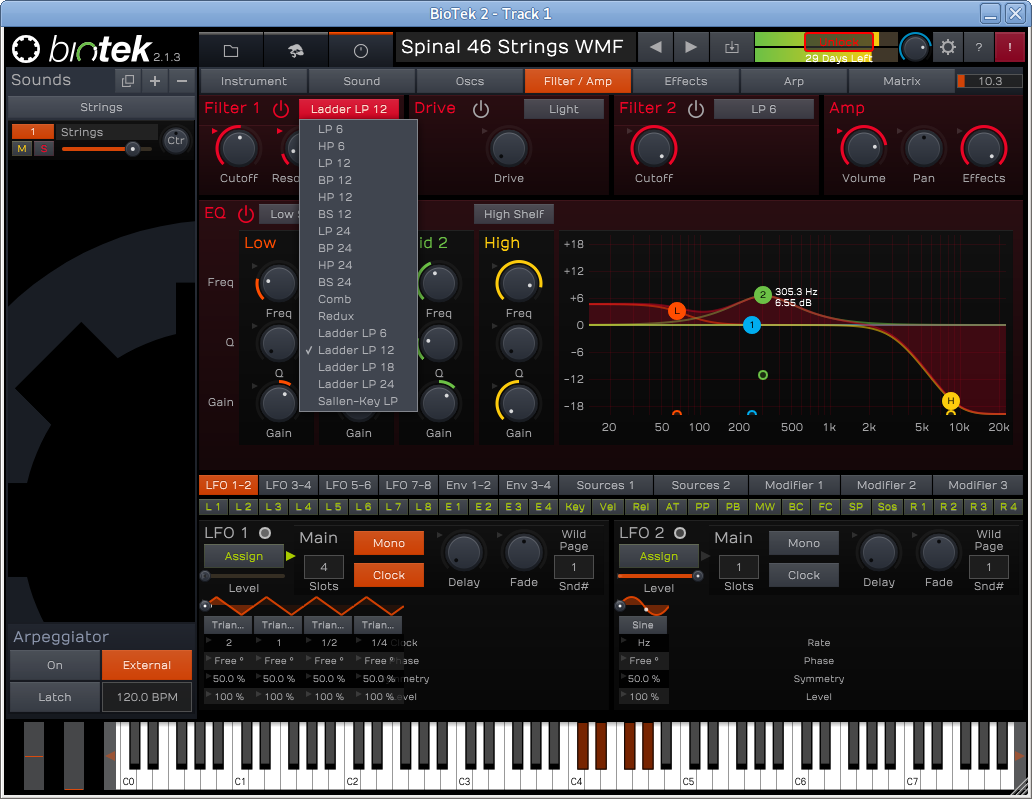The image size is (1032, 799).
Task: Open the Strings category selector
Action: pyautogui.click(x=101, y=107)
